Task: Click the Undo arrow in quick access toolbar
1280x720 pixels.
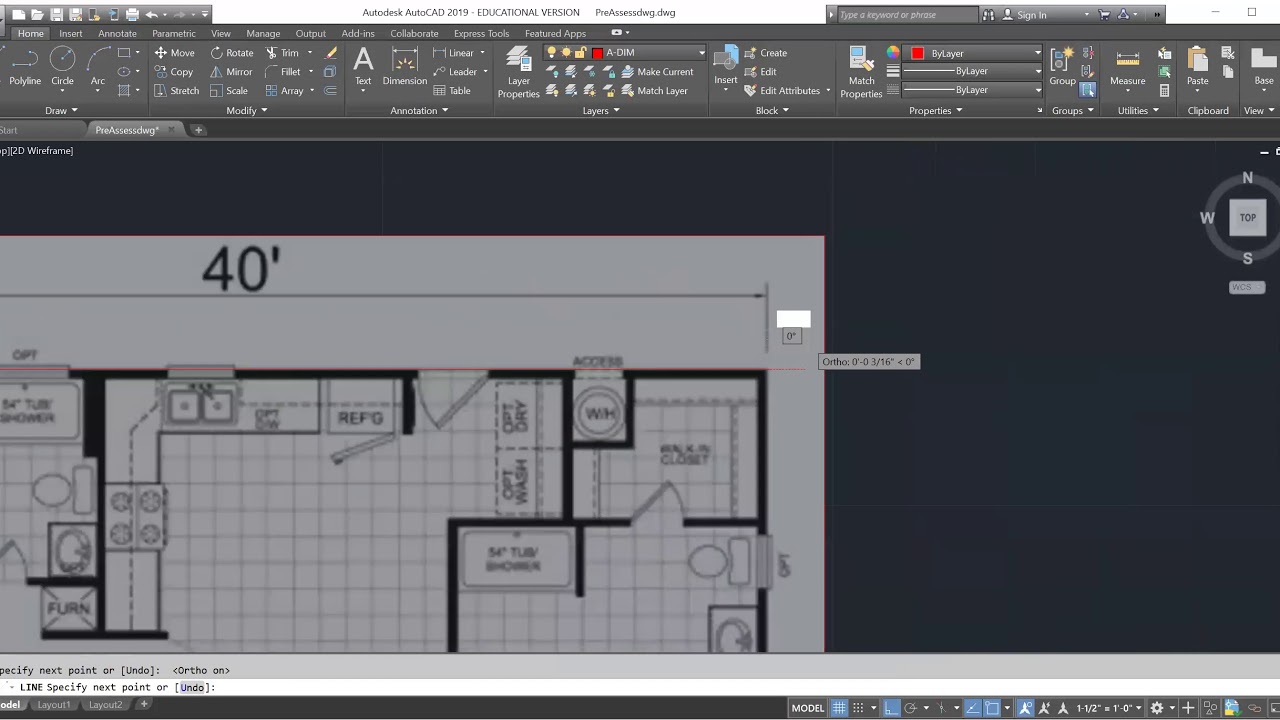Action: coord(151,14)
